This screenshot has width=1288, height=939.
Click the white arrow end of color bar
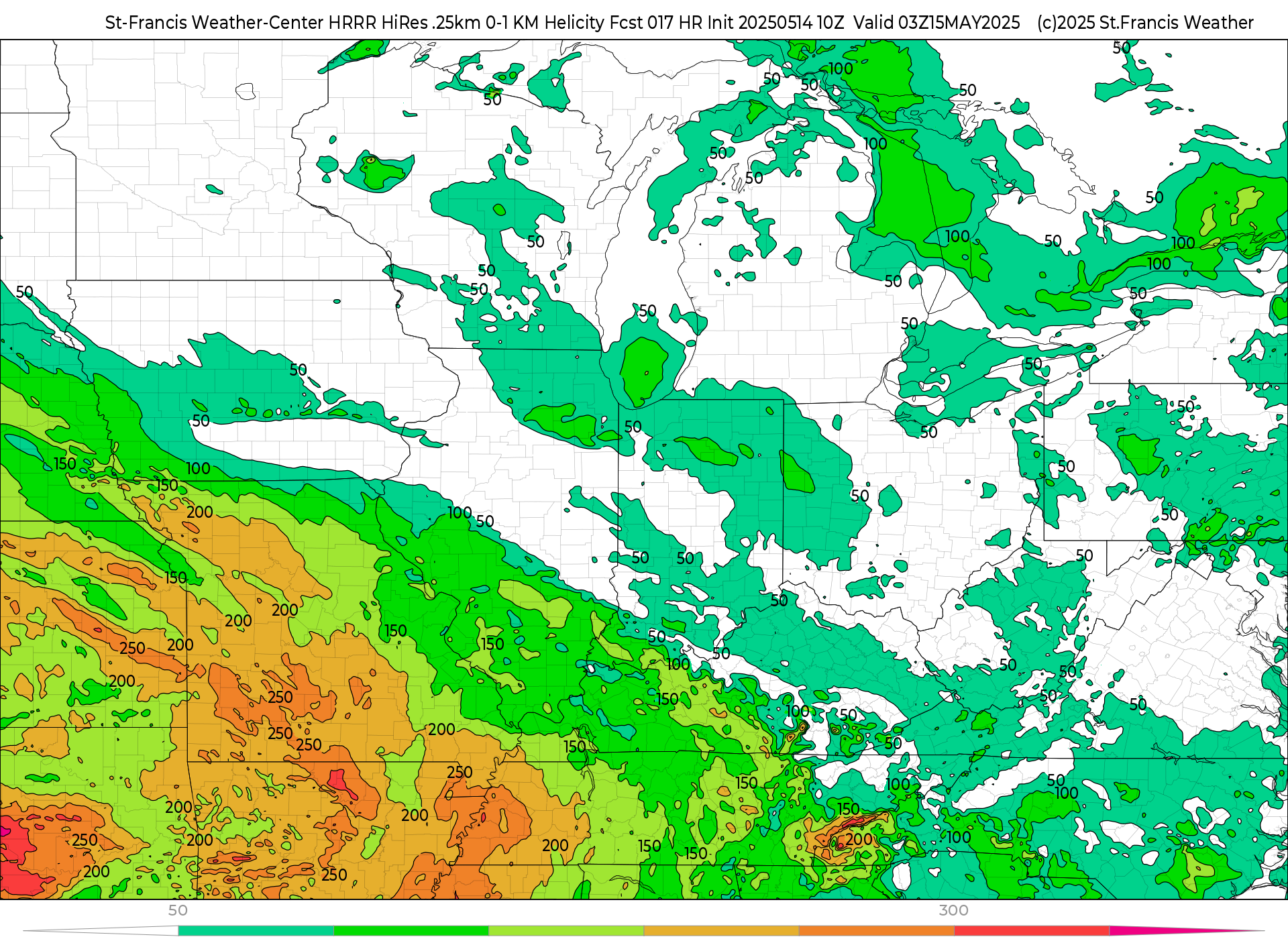[x=101, y=931]
